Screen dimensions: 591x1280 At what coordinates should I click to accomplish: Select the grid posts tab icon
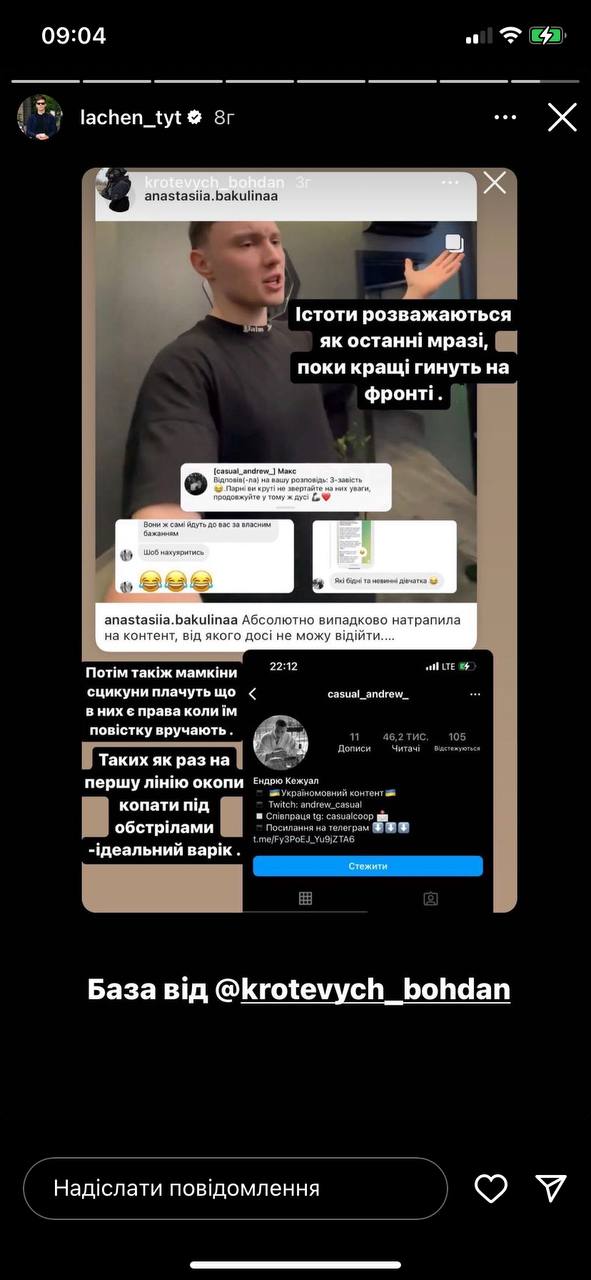(x=306, y=898)
